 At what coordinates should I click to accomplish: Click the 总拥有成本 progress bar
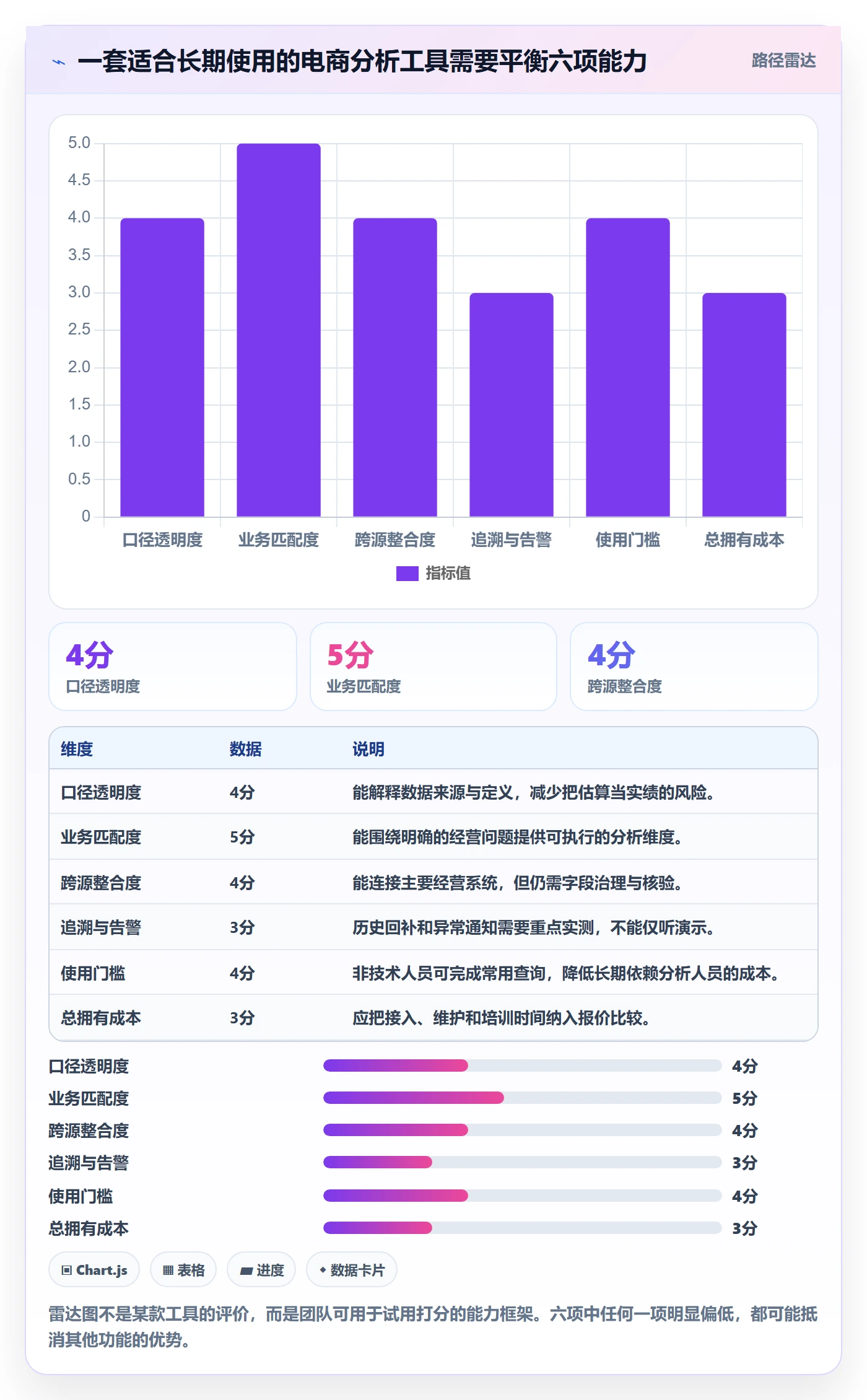pos(523,1228)
